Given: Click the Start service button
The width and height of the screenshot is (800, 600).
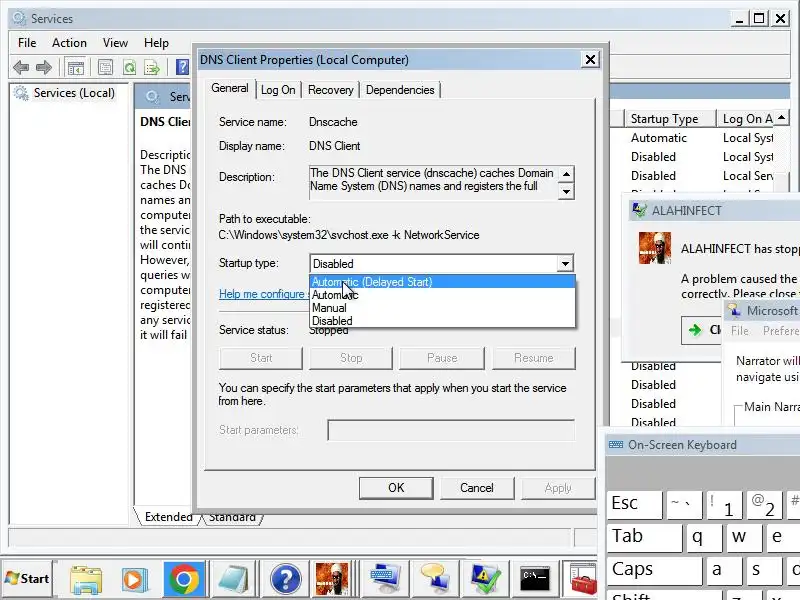Looking at the screenshot, I should coord(261,358).
